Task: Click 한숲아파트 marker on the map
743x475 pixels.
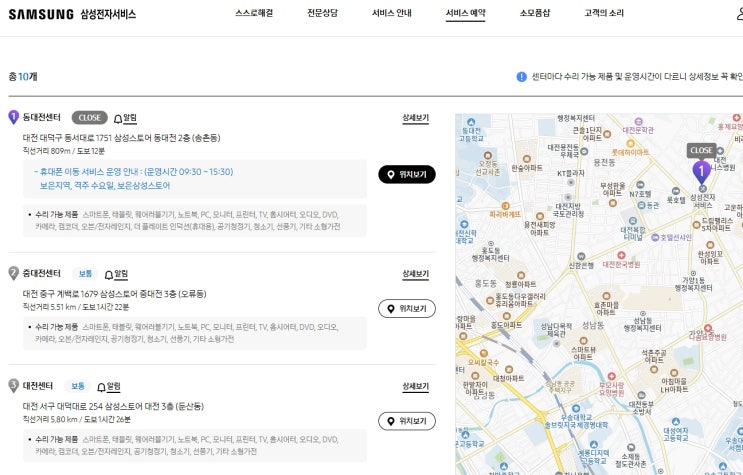Action: pyautogui.click(x=526, y=159)
